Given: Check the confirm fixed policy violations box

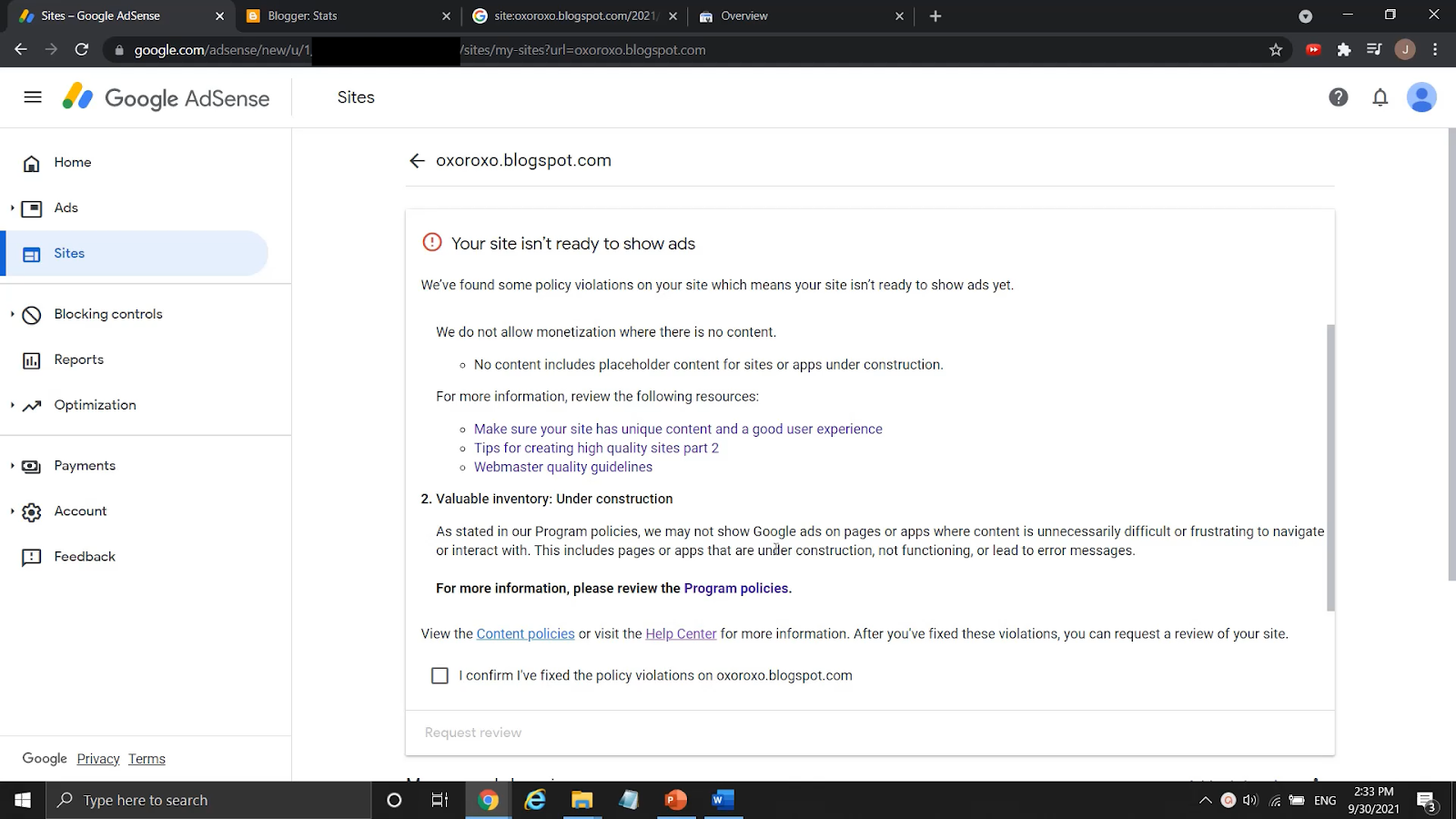Looking at the screenshot, I should (440, 676).
